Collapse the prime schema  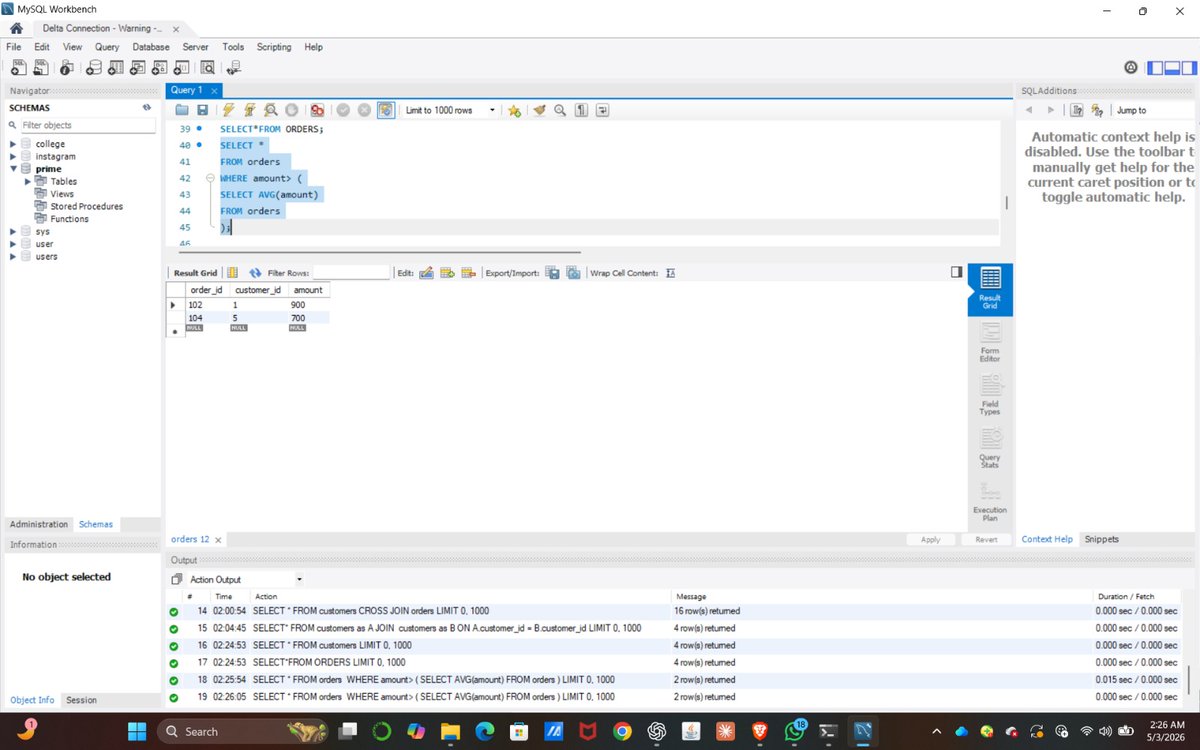coord(13,169)
